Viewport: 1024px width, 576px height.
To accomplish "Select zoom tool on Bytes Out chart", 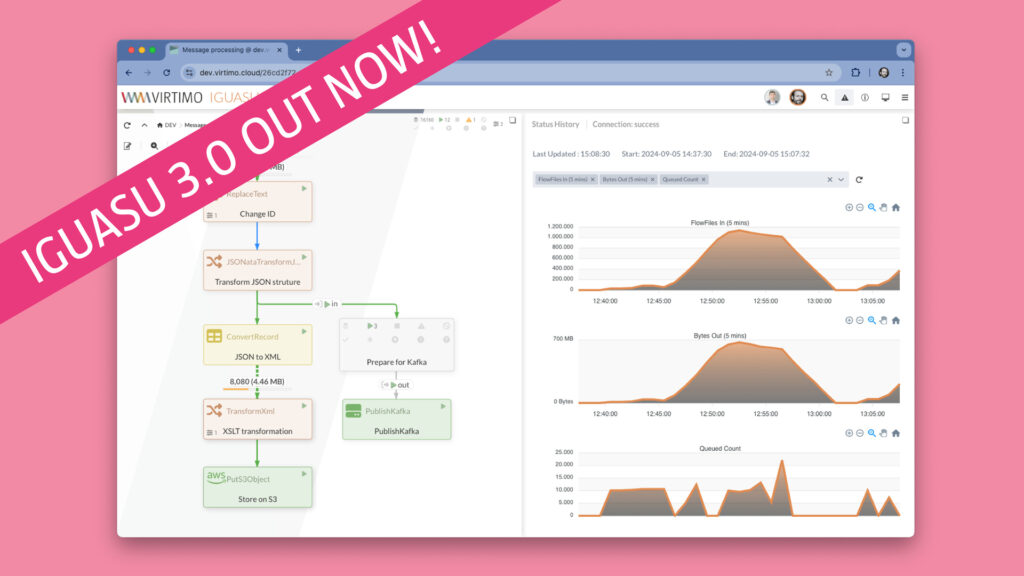I will pos(872,321).
